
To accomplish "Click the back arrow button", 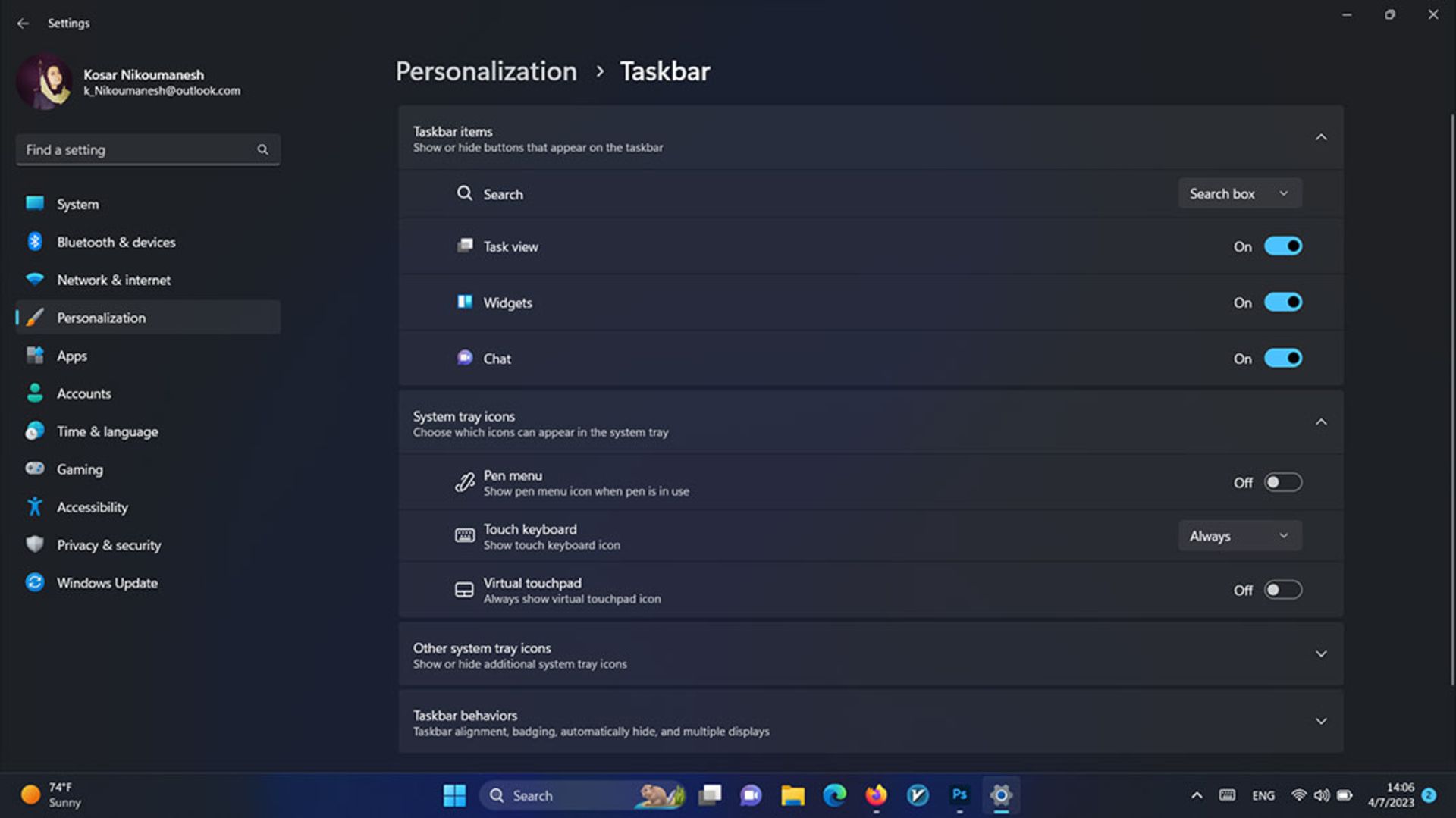I will [24, 24].
